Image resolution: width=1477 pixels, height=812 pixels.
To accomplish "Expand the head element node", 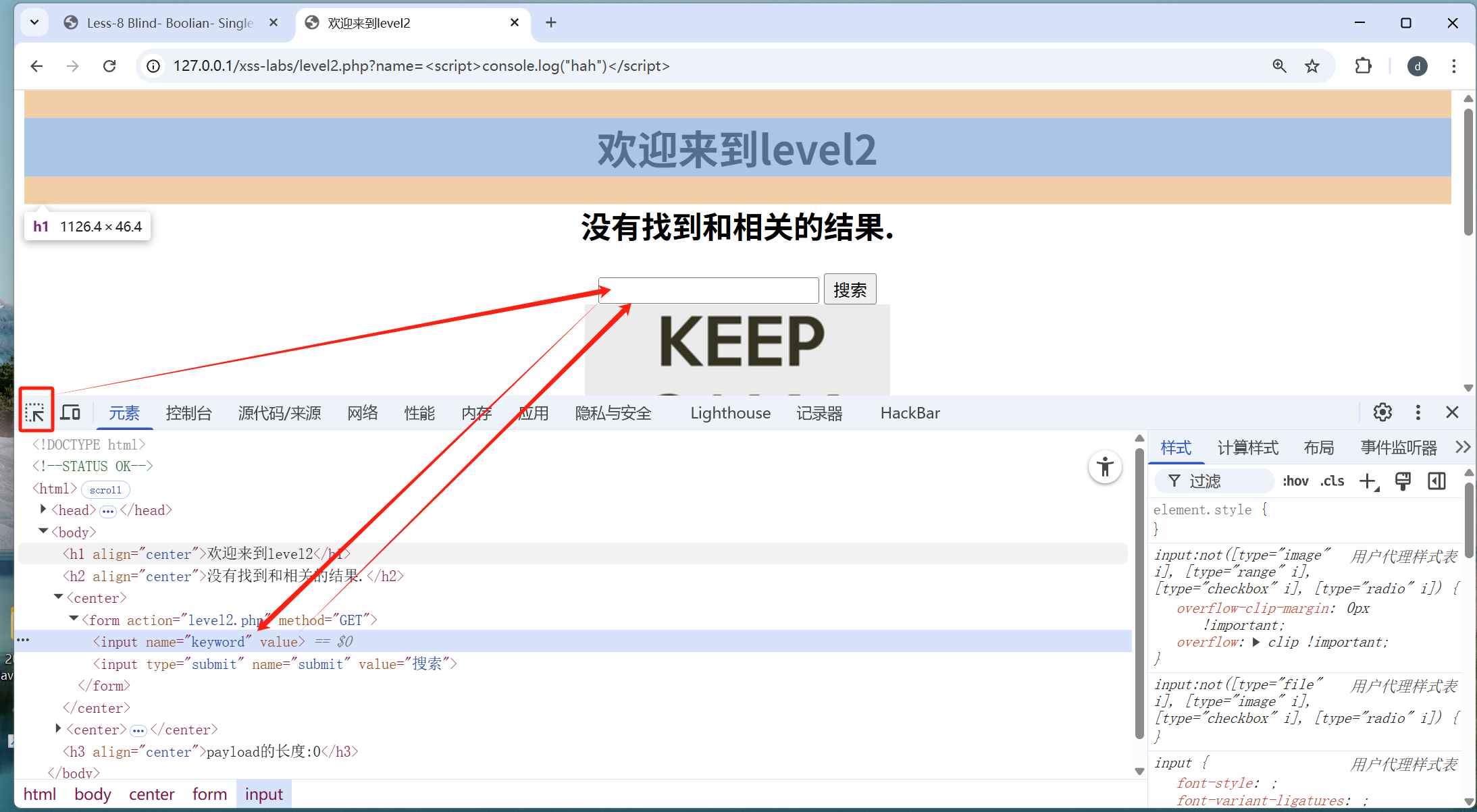I will point(43,510).
